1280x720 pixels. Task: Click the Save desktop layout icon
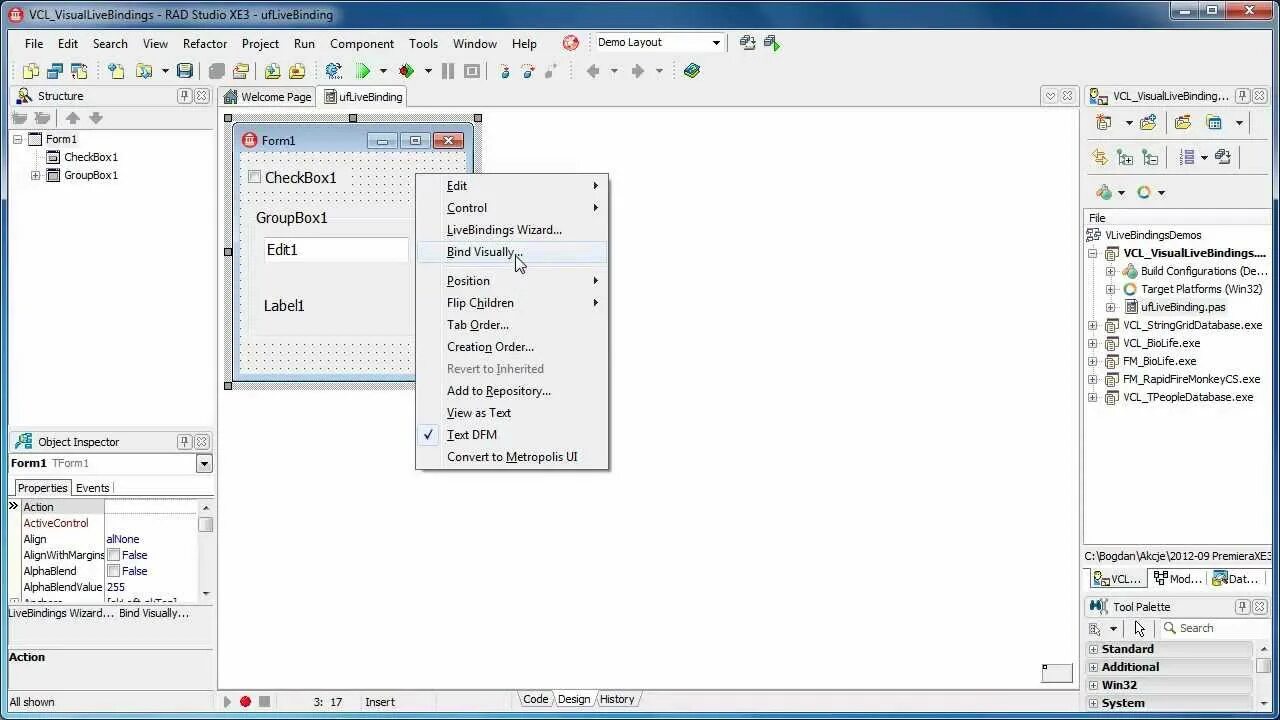[747, 42]
